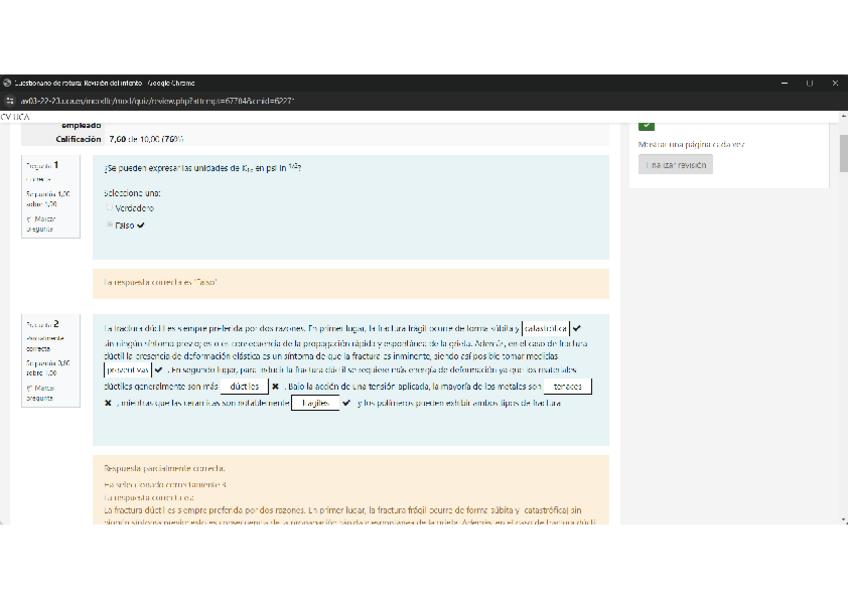Click Mostrar una página cada vez link
The height and width of the screenshot is (599, 848).
[x=690, y=145]
